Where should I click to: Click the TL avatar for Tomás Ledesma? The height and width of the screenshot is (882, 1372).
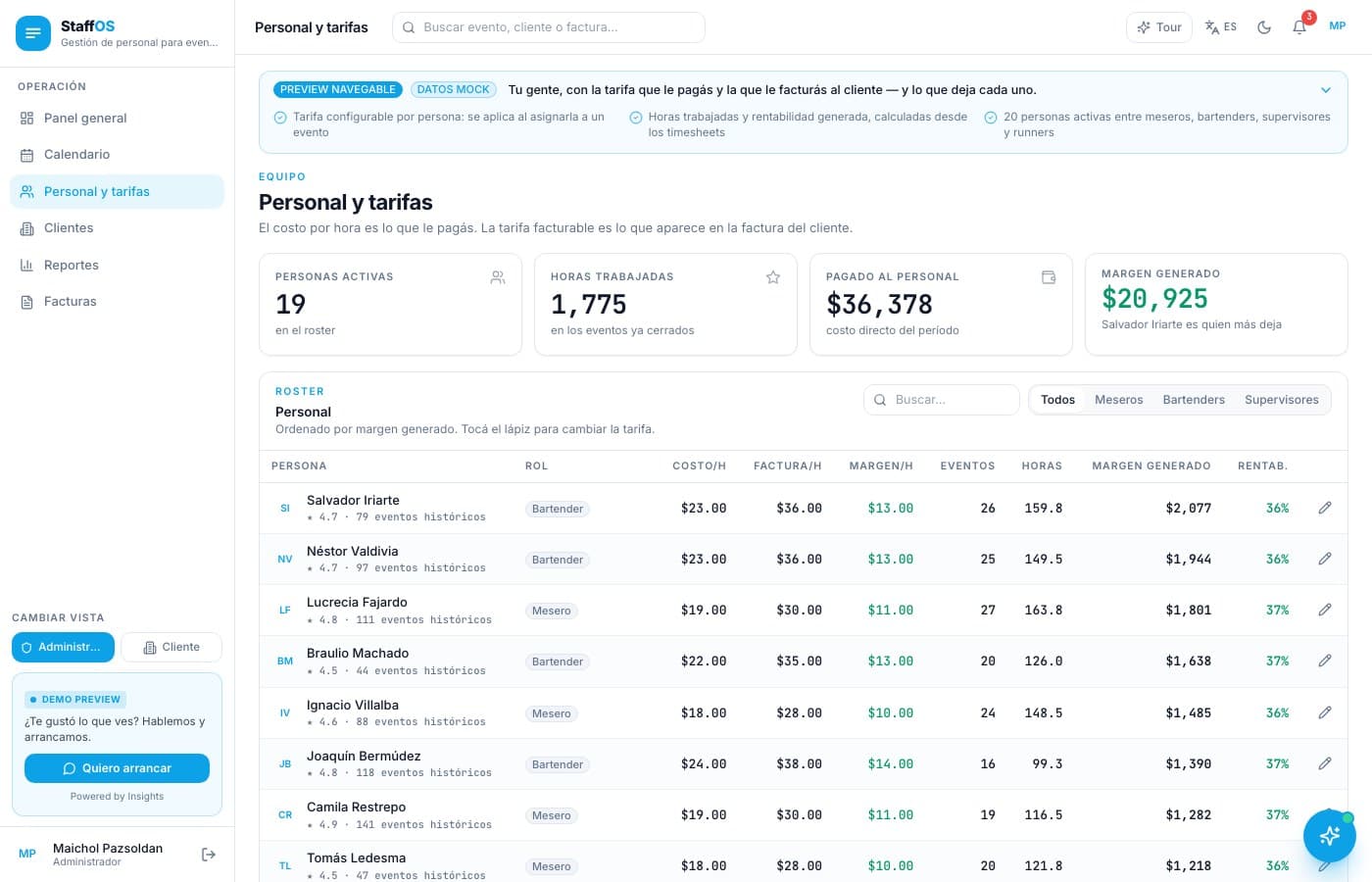285,865
